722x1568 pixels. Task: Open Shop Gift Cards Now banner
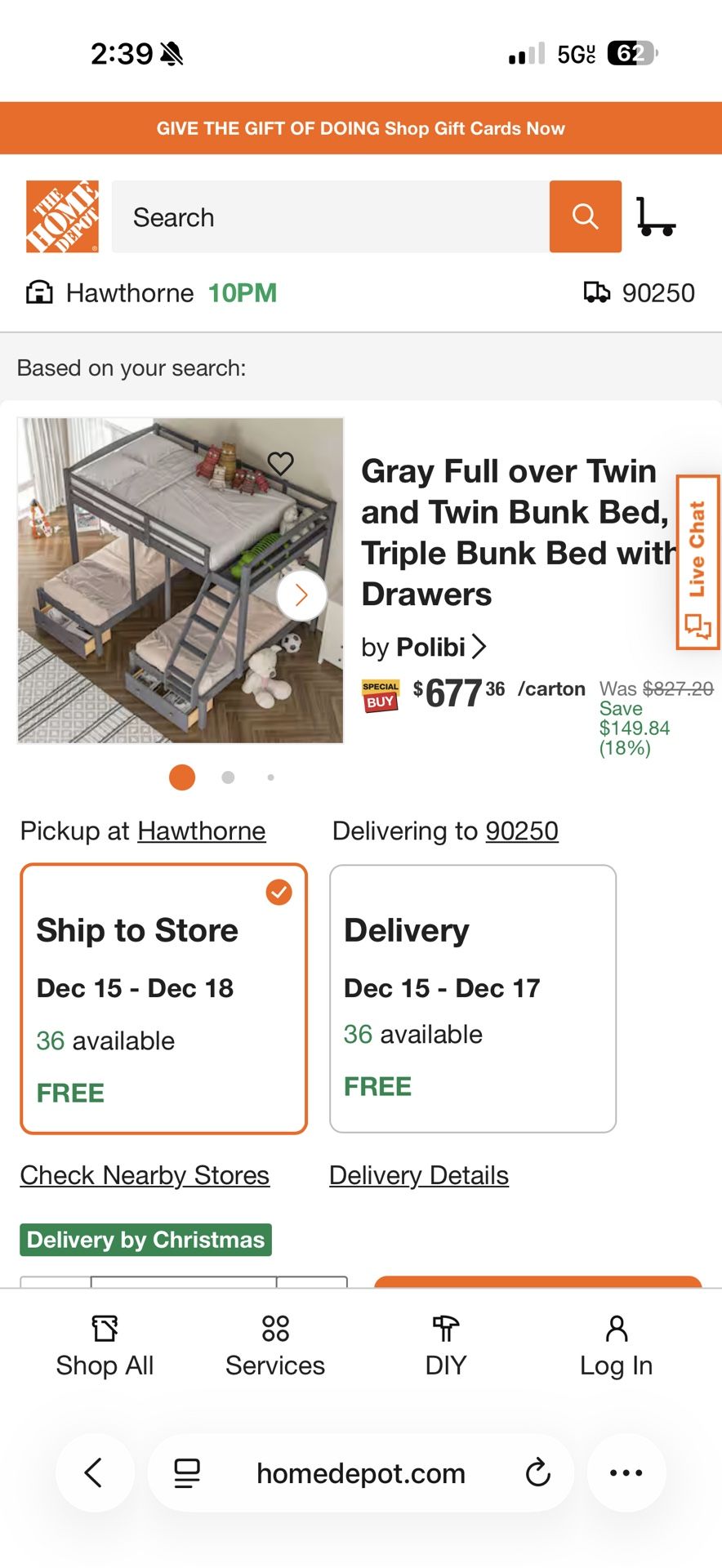point(360,128)
